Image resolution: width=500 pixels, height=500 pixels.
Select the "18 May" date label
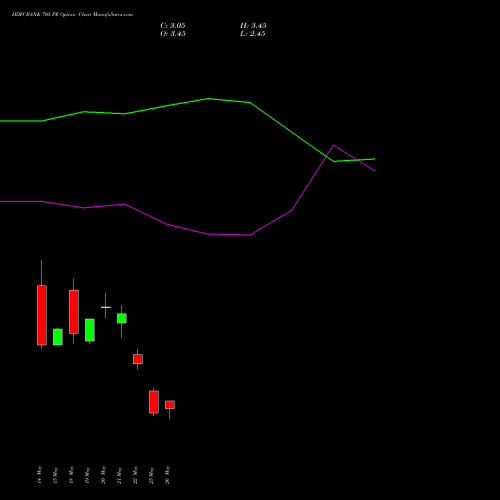click(71, 475)
